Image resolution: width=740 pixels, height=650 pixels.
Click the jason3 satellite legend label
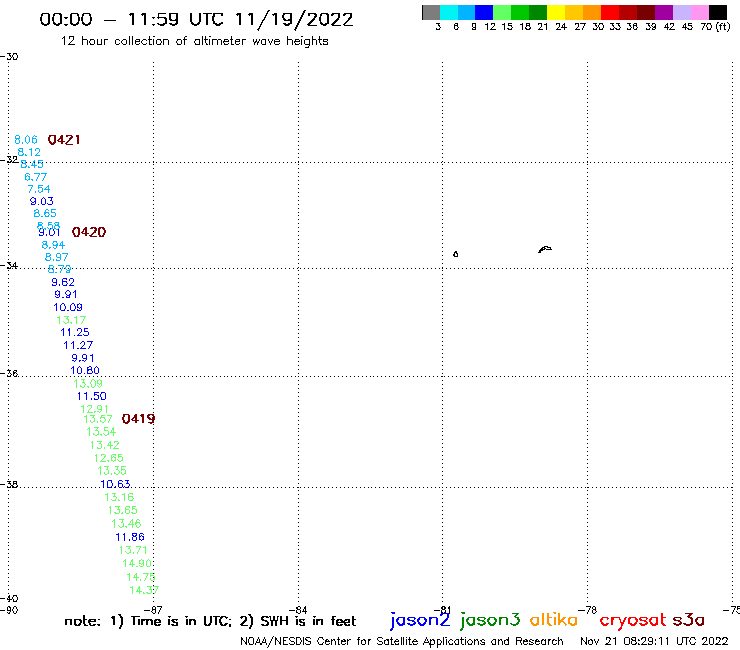tap(490, 620)
